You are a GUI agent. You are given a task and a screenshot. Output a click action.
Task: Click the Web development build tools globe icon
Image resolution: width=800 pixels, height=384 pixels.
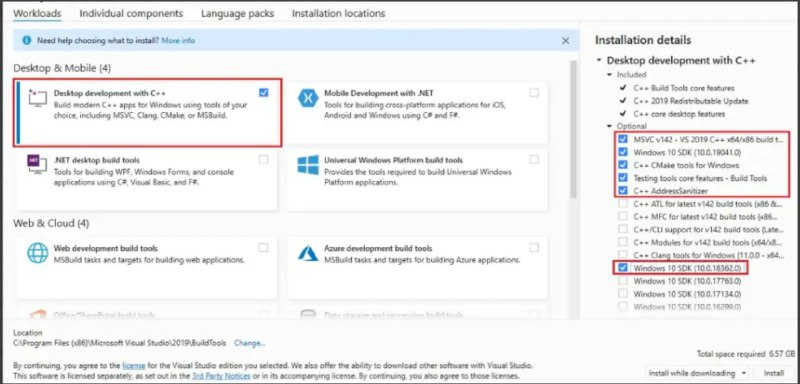[38, 253]
